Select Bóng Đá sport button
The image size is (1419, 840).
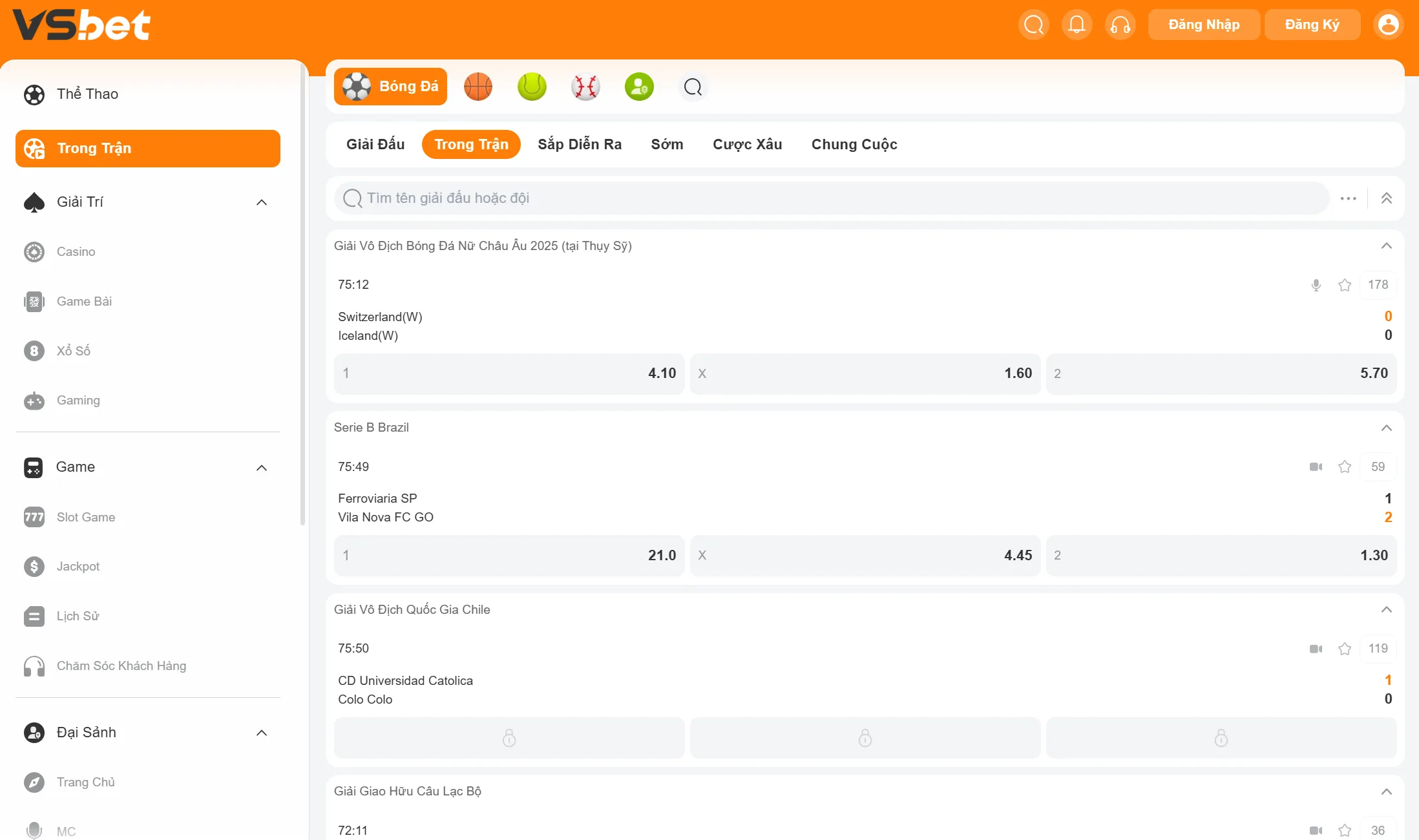pos(390,87)
